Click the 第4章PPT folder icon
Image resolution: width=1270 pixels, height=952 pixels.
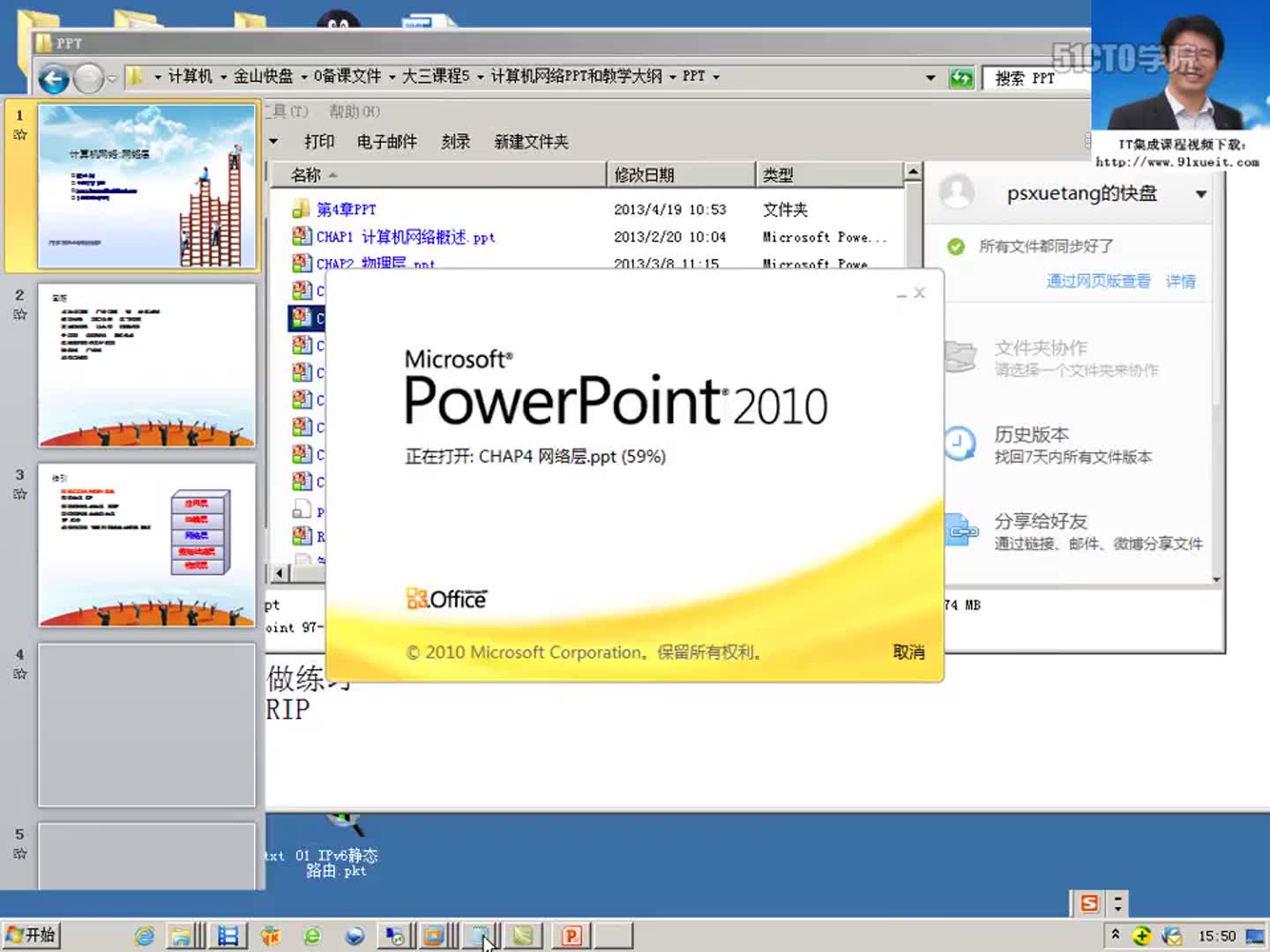click(x=302, y=209)
